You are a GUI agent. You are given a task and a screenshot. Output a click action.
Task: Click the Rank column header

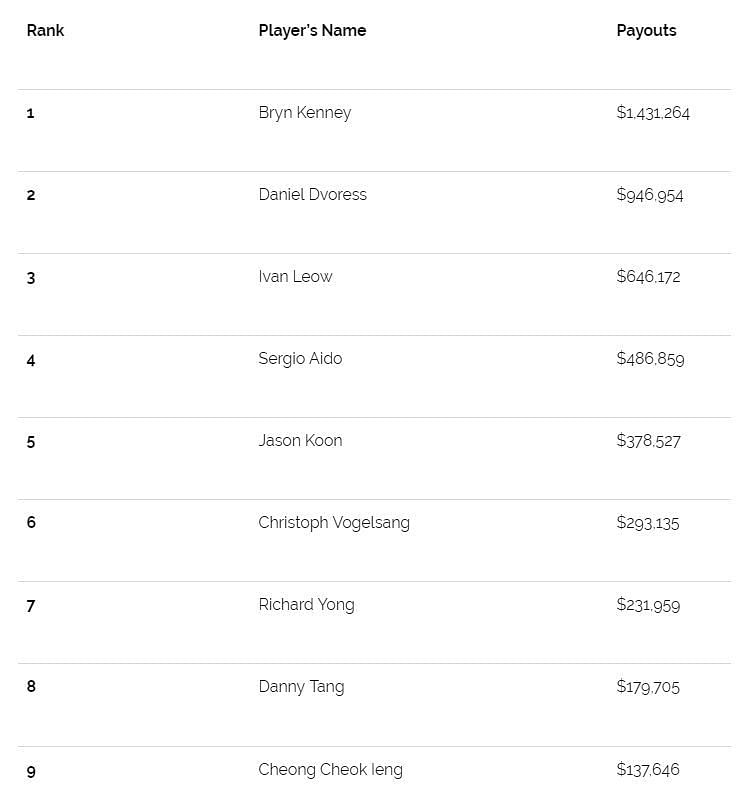click(45, 31)
